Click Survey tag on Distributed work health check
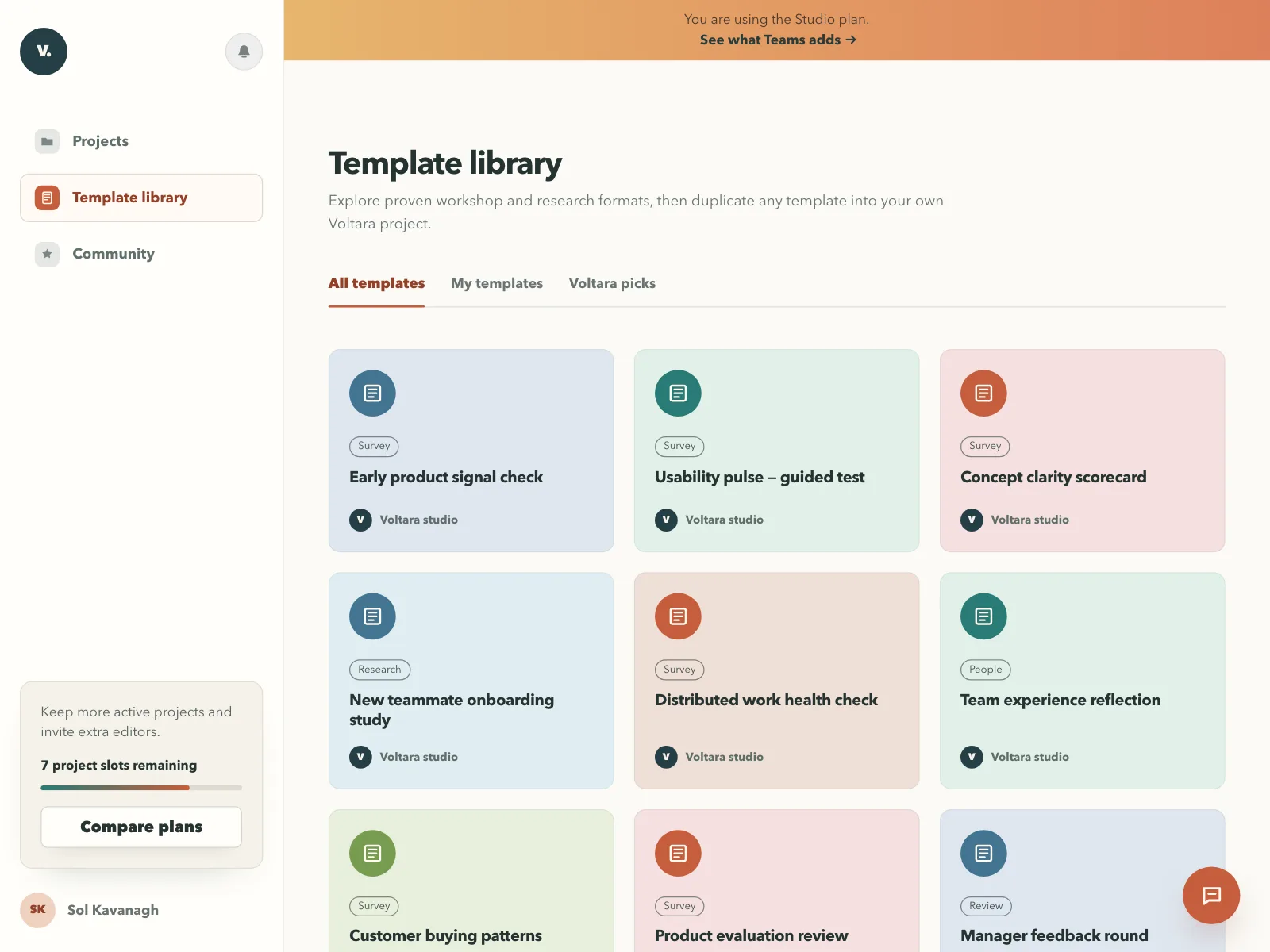This screenshot has height=952, width=1270. coord(679,670)
